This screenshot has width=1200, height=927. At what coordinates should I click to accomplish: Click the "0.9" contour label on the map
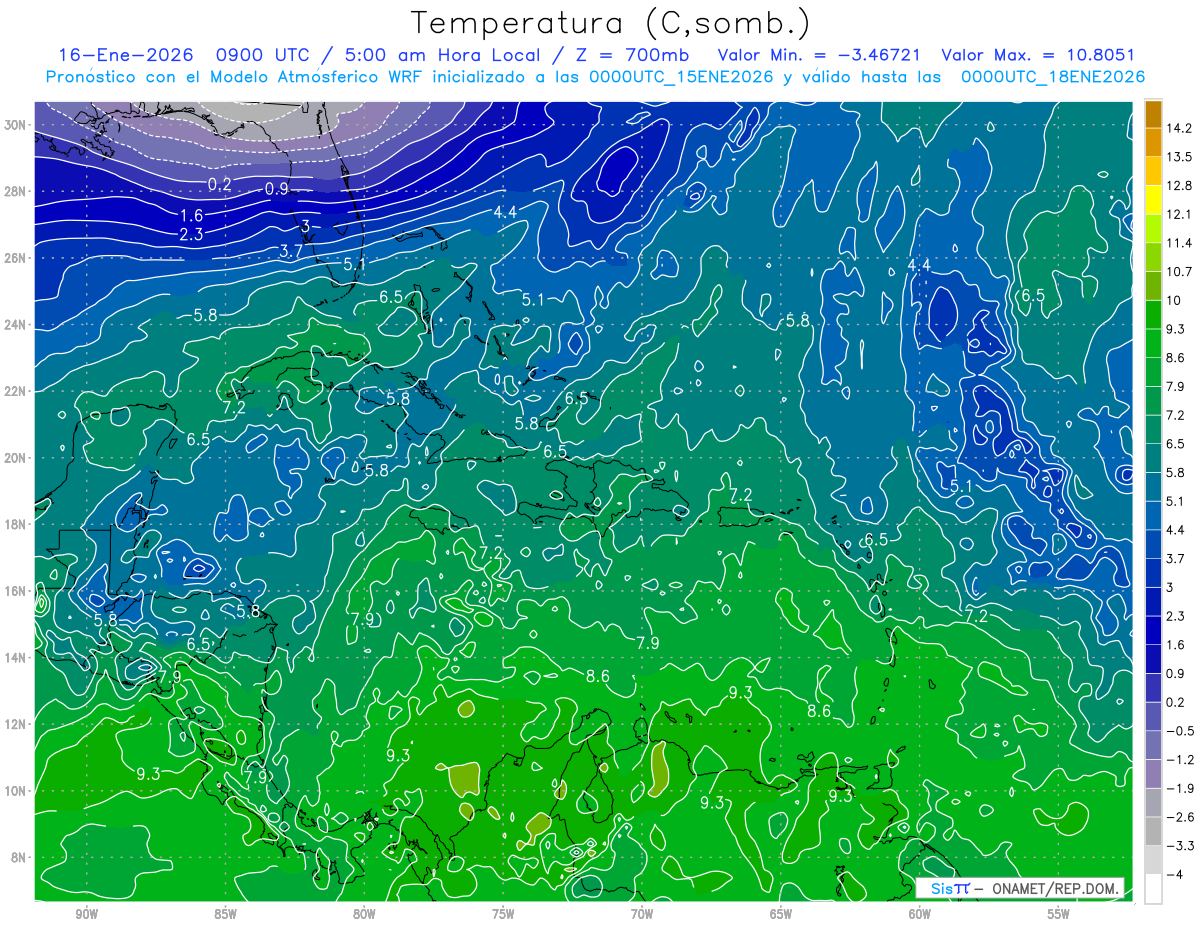click(277, 189)
